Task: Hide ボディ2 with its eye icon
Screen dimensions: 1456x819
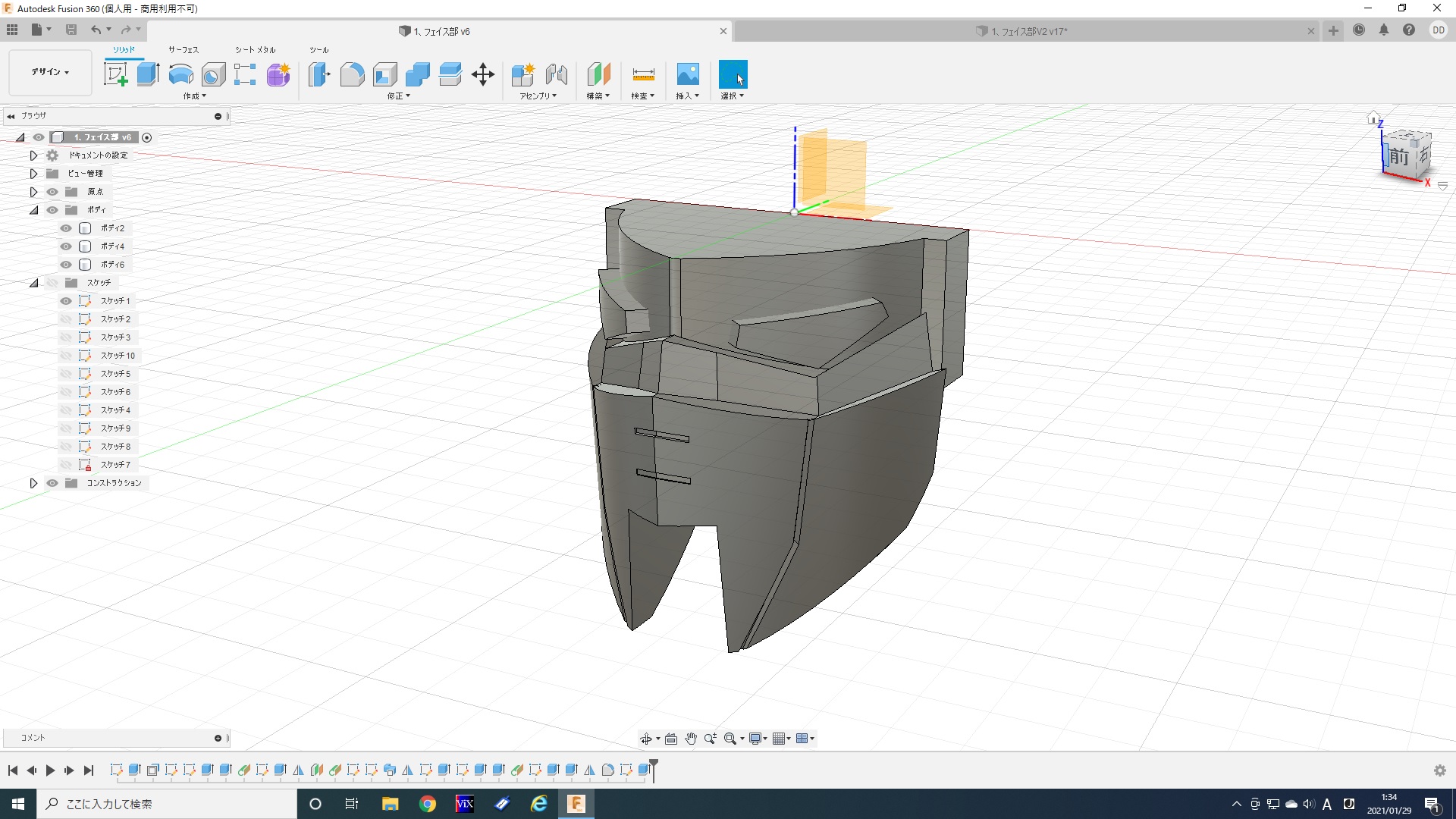Action: click(66, 228)
